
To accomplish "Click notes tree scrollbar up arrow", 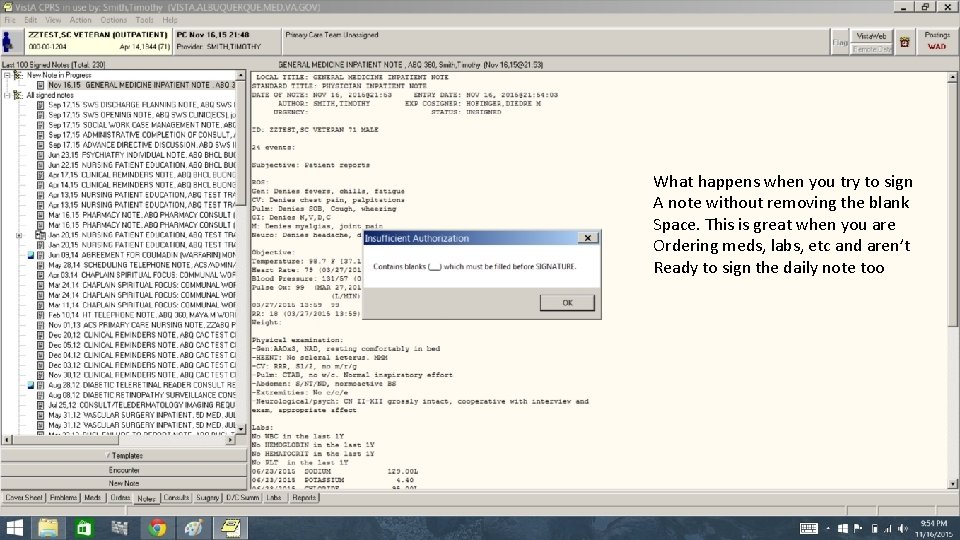I will pyautogui.click(x=241, y=75).
